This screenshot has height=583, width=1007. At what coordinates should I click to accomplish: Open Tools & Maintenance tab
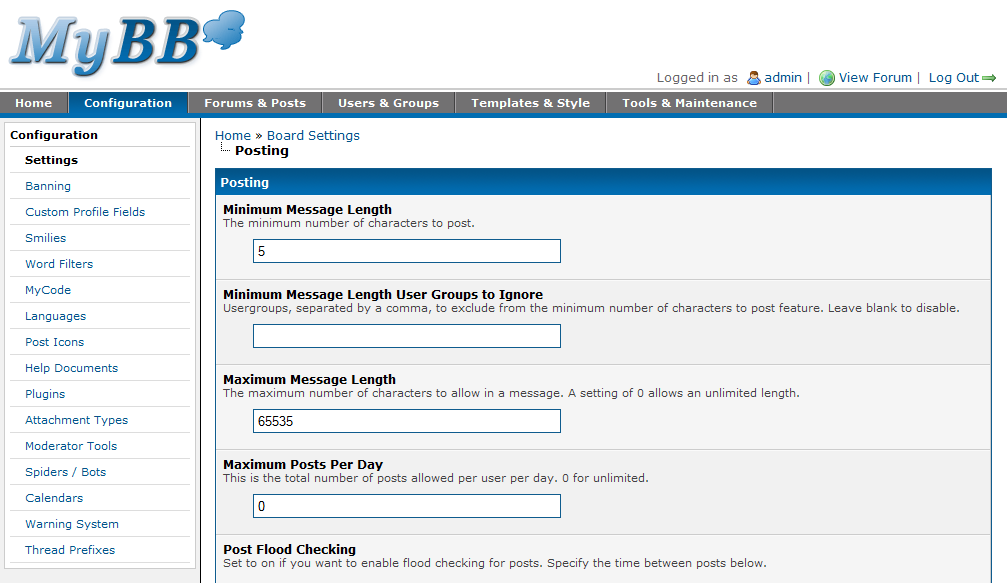pos(689,103)
